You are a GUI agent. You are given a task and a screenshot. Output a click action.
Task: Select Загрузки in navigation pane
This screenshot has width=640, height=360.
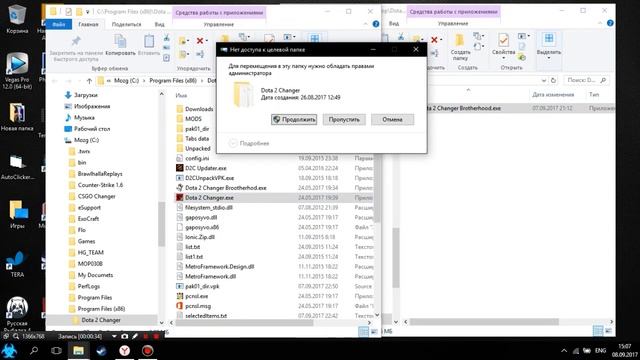(x=86, y=95)
